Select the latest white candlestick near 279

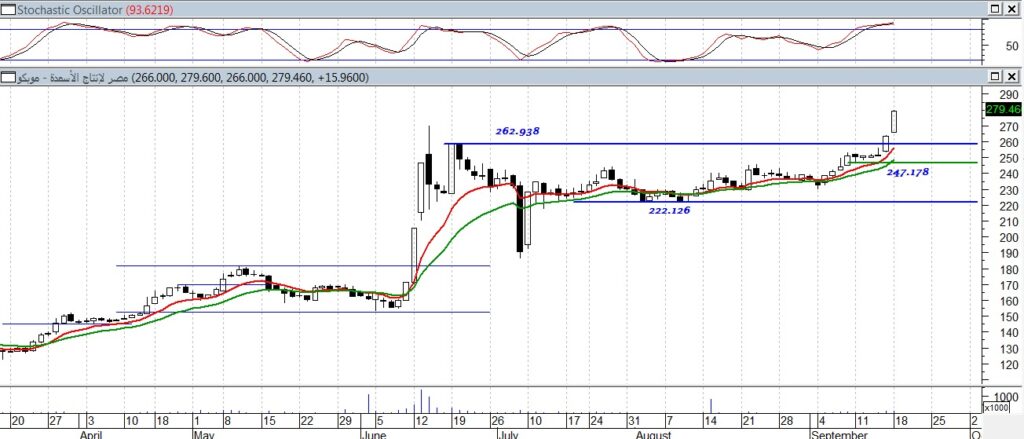[894, 121]
